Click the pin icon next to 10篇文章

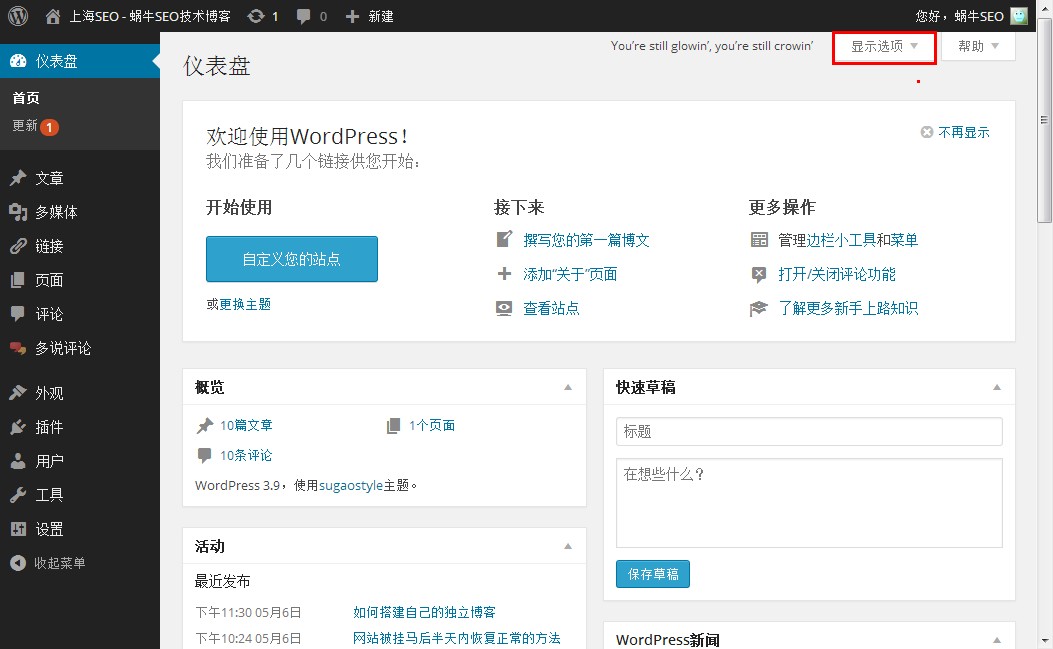click(x=205, y=426)
